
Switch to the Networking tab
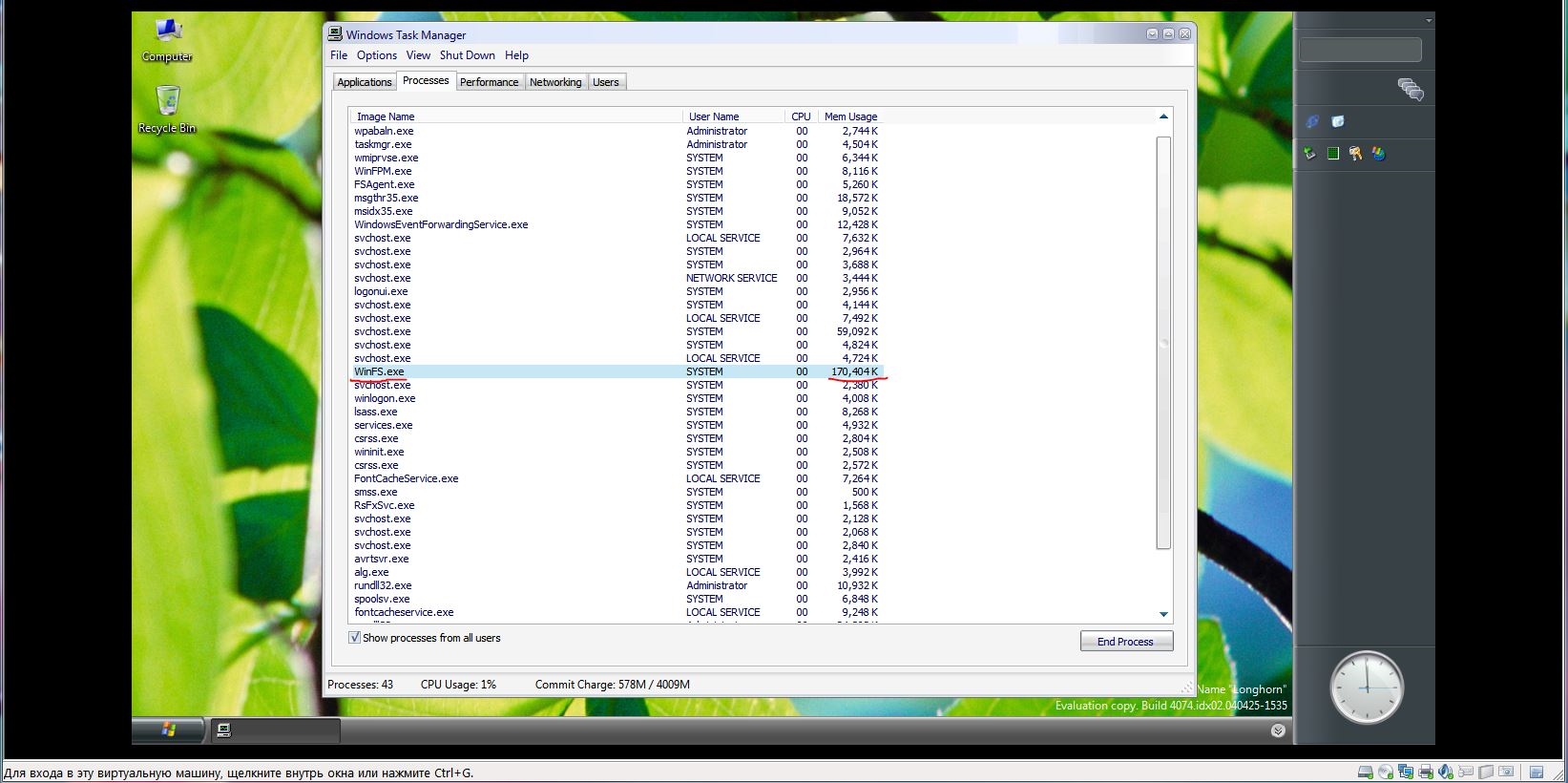tap(555, 82)
